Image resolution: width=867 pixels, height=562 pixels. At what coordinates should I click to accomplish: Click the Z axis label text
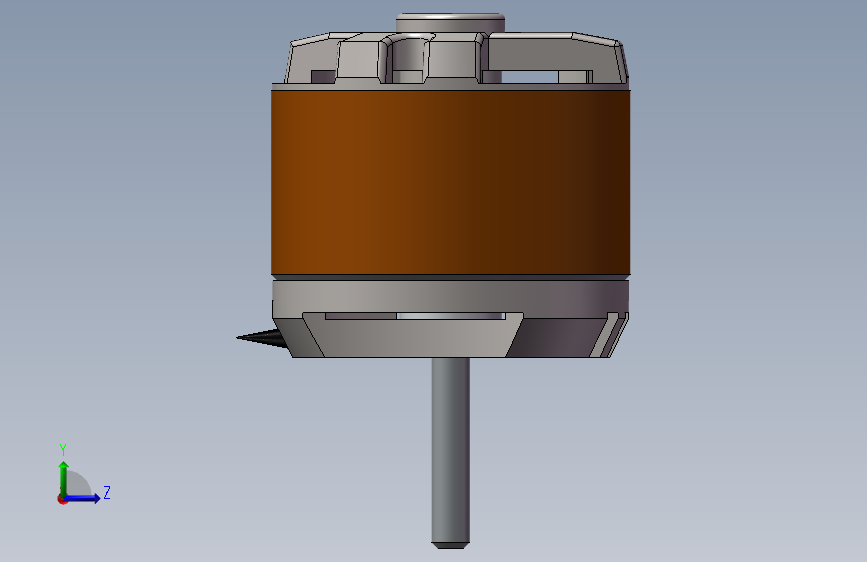click(x=107, y=492)
